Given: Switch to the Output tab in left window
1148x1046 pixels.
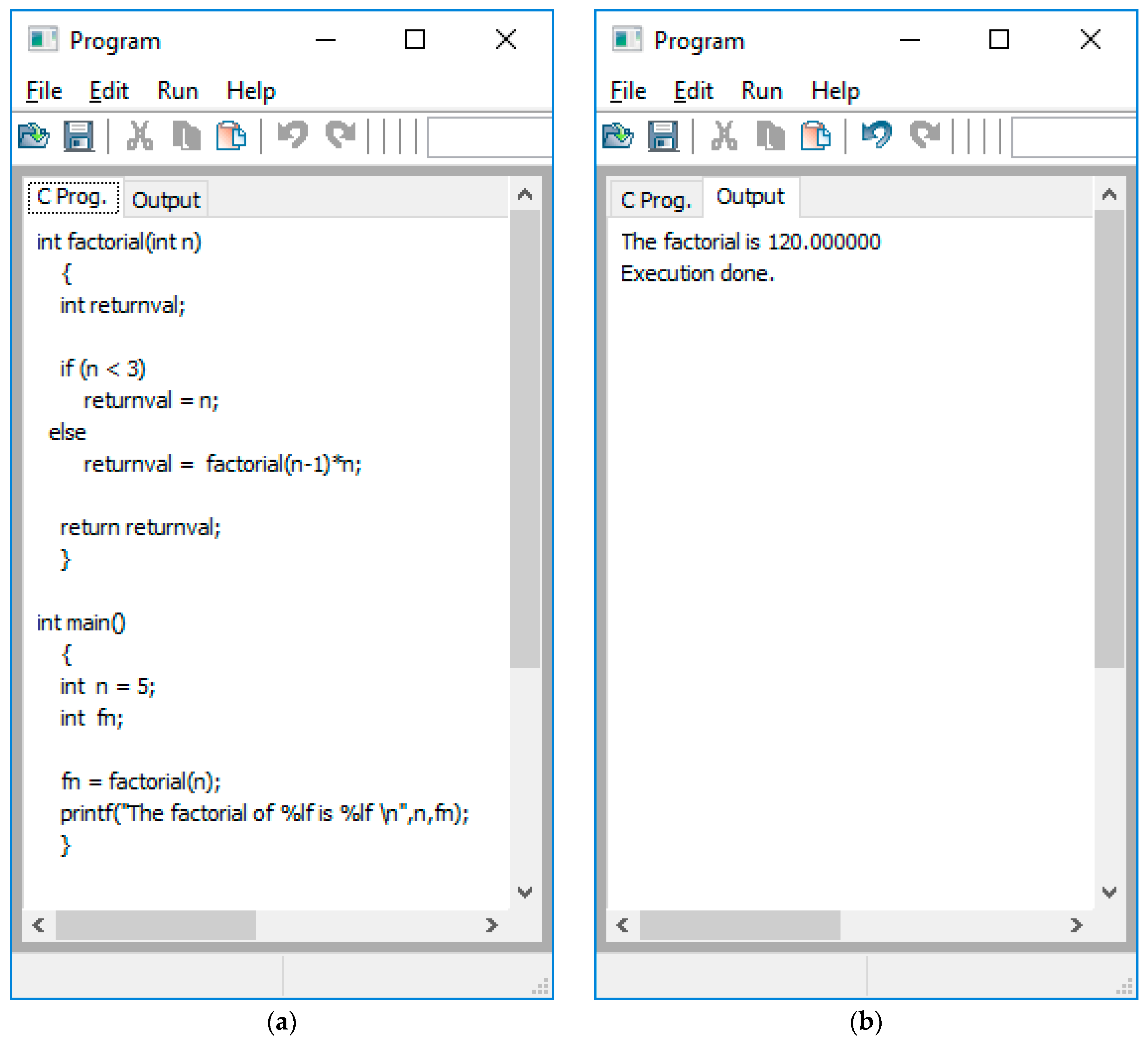Looking at the screenshot, I should click(x=166, y=200).
